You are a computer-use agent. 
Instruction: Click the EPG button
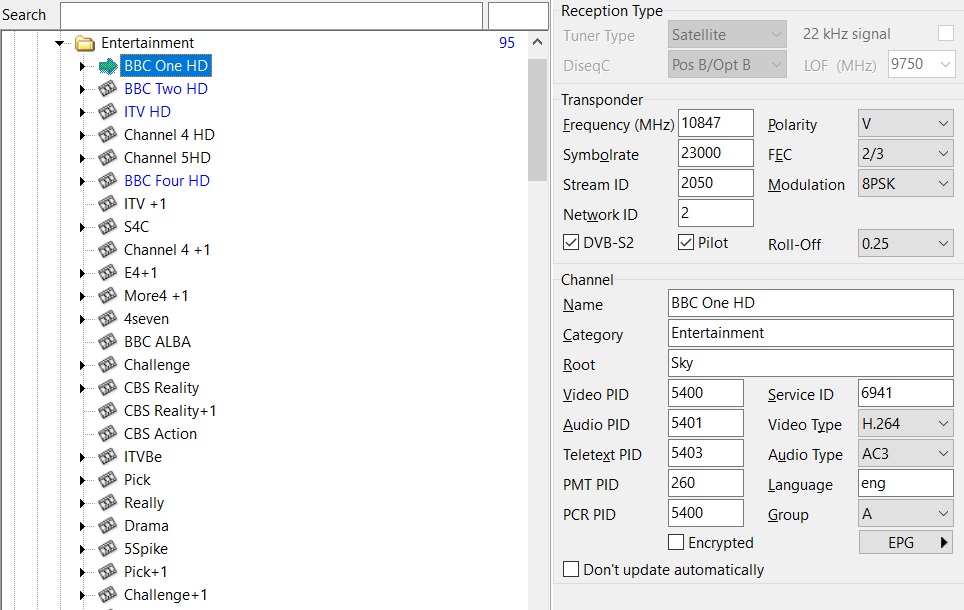pyautogui.click(x=905, y=543)
